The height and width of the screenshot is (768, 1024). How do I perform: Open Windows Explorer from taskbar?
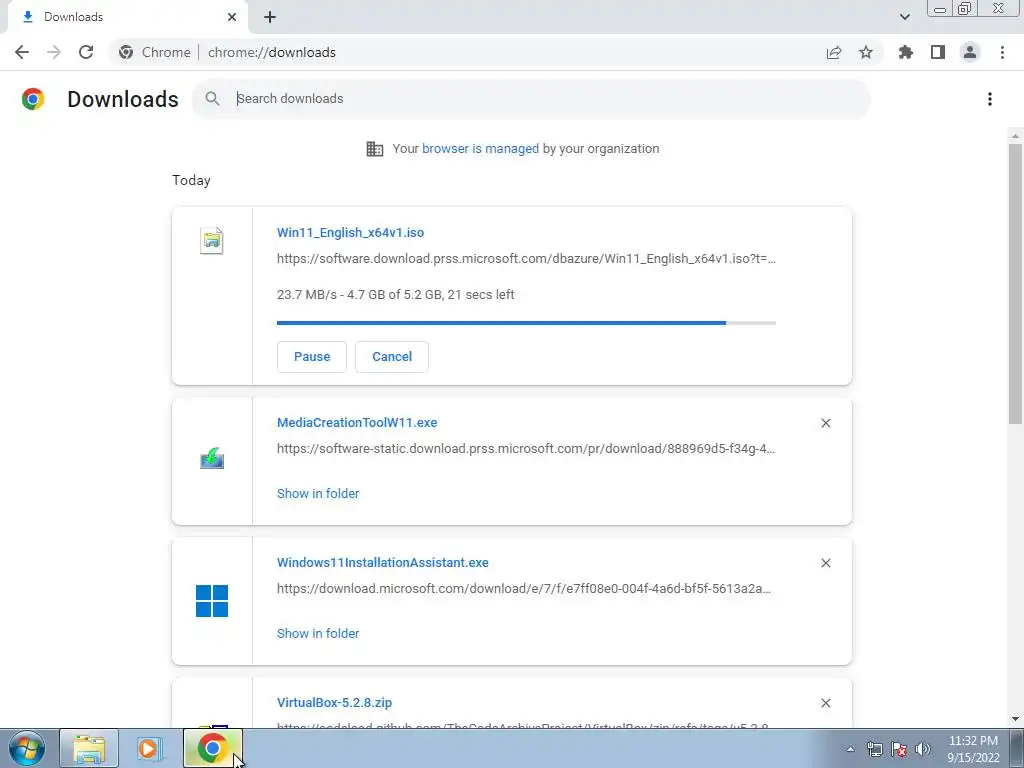89,748
